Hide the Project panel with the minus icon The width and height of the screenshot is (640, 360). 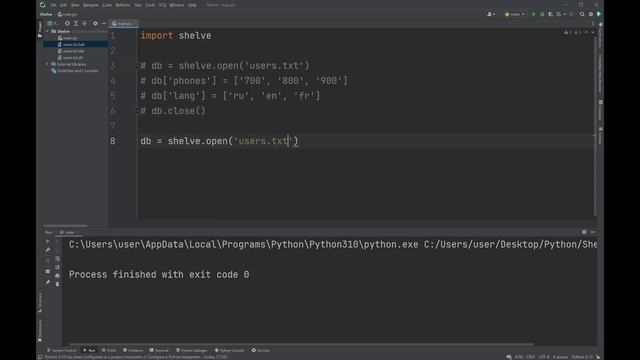[104, 24]
